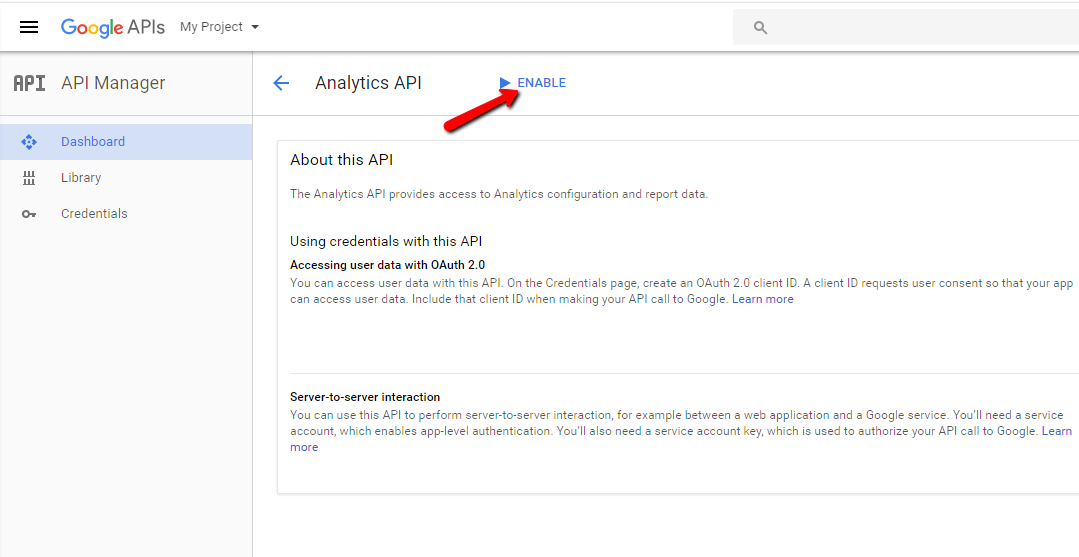Click the API Manager title text
The width and height of the screenshot is (1079, 557).
tap(114, 83)
